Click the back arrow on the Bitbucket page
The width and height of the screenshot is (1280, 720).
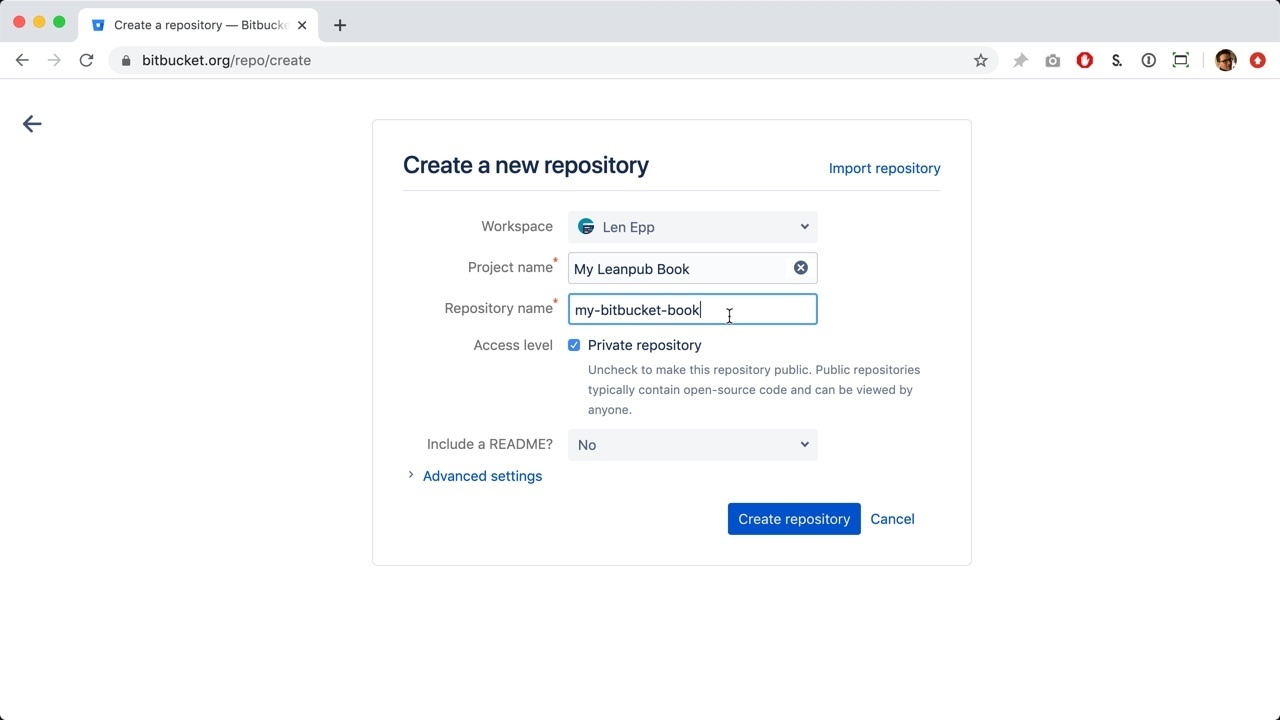(32, 124)
